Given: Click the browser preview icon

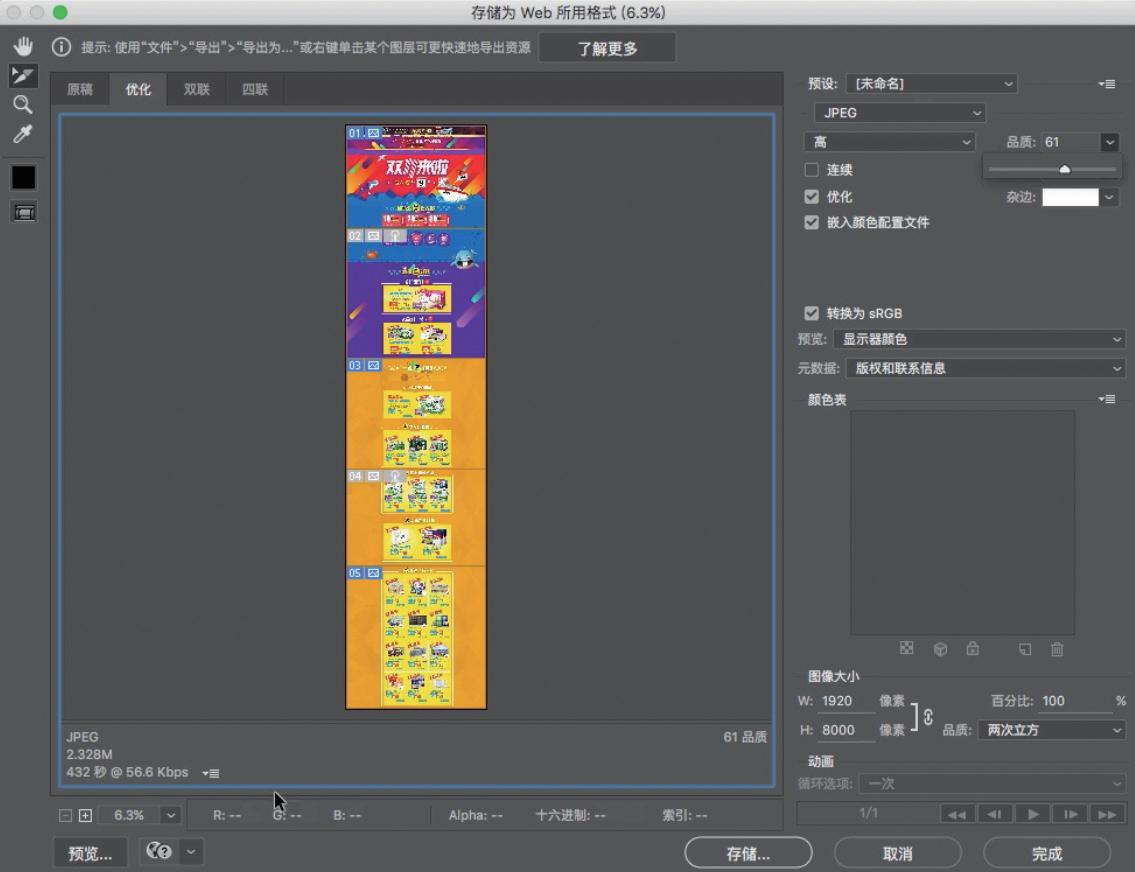Looking at the screenshot, I should click(159, 852).
